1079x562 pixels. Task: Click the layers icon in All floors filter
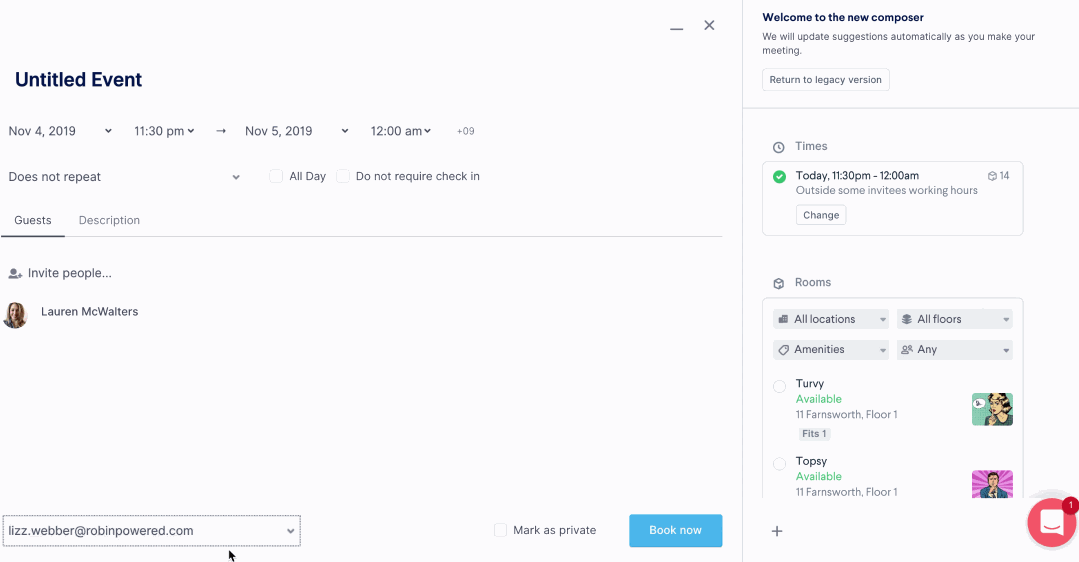(x=906, y=319)
